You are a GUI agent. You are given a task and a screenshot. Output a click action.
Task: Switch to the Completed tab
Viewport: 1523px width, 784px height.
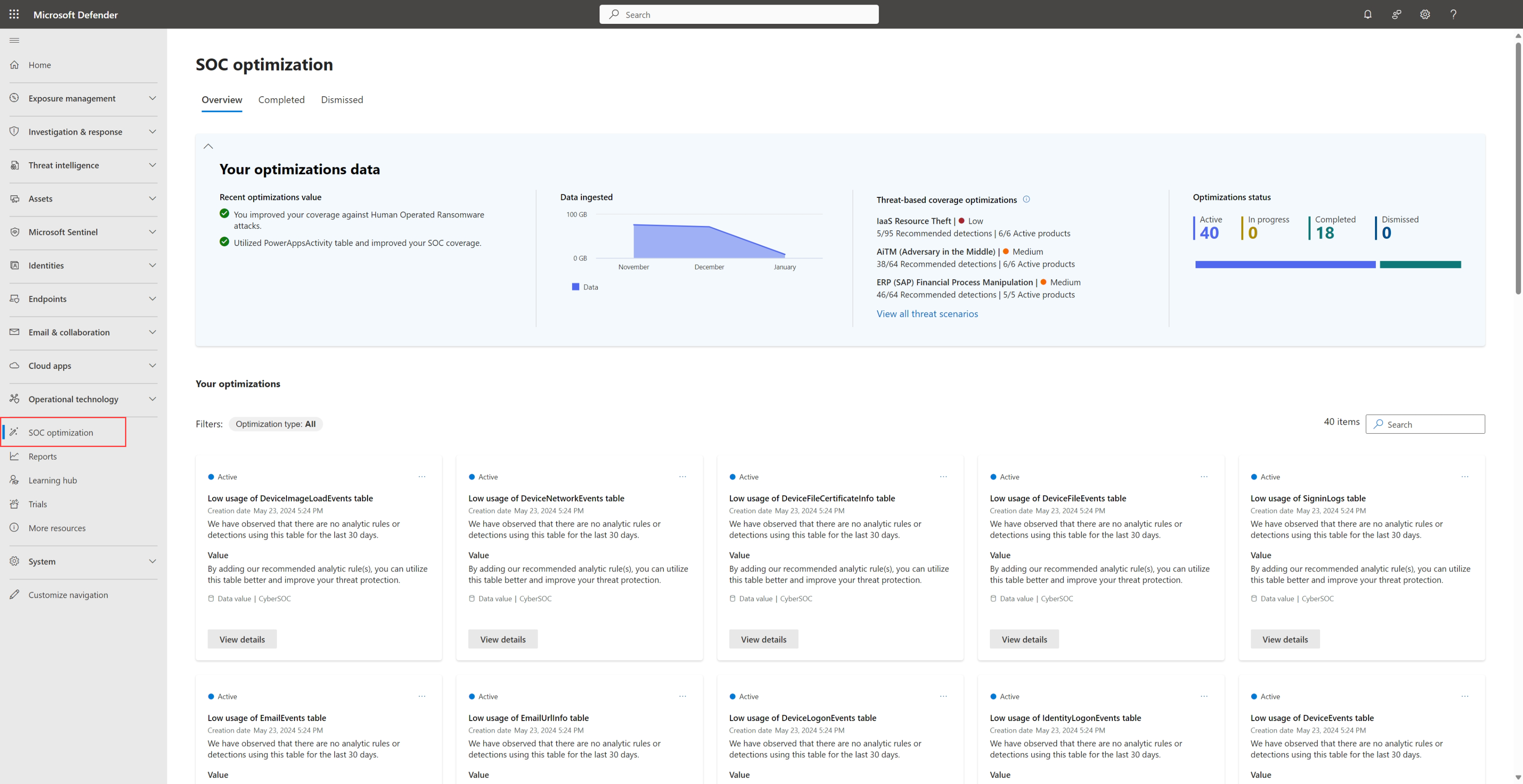pyautogui.click(x=281, y=100)
